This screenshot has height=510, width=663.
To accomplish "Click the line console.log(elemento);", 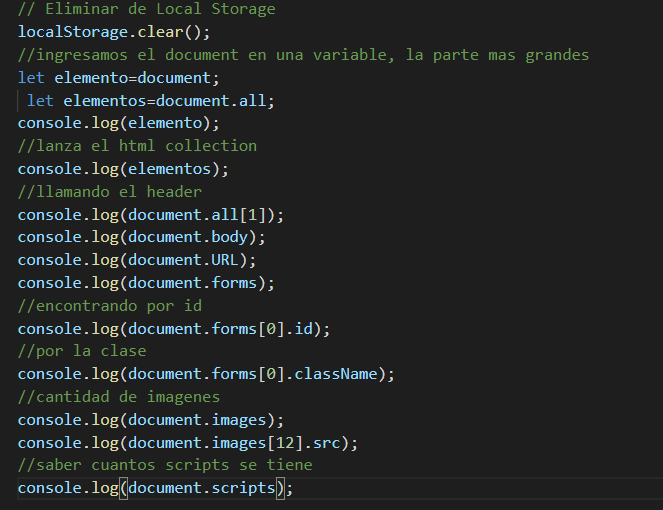I will tap(118, 123).
